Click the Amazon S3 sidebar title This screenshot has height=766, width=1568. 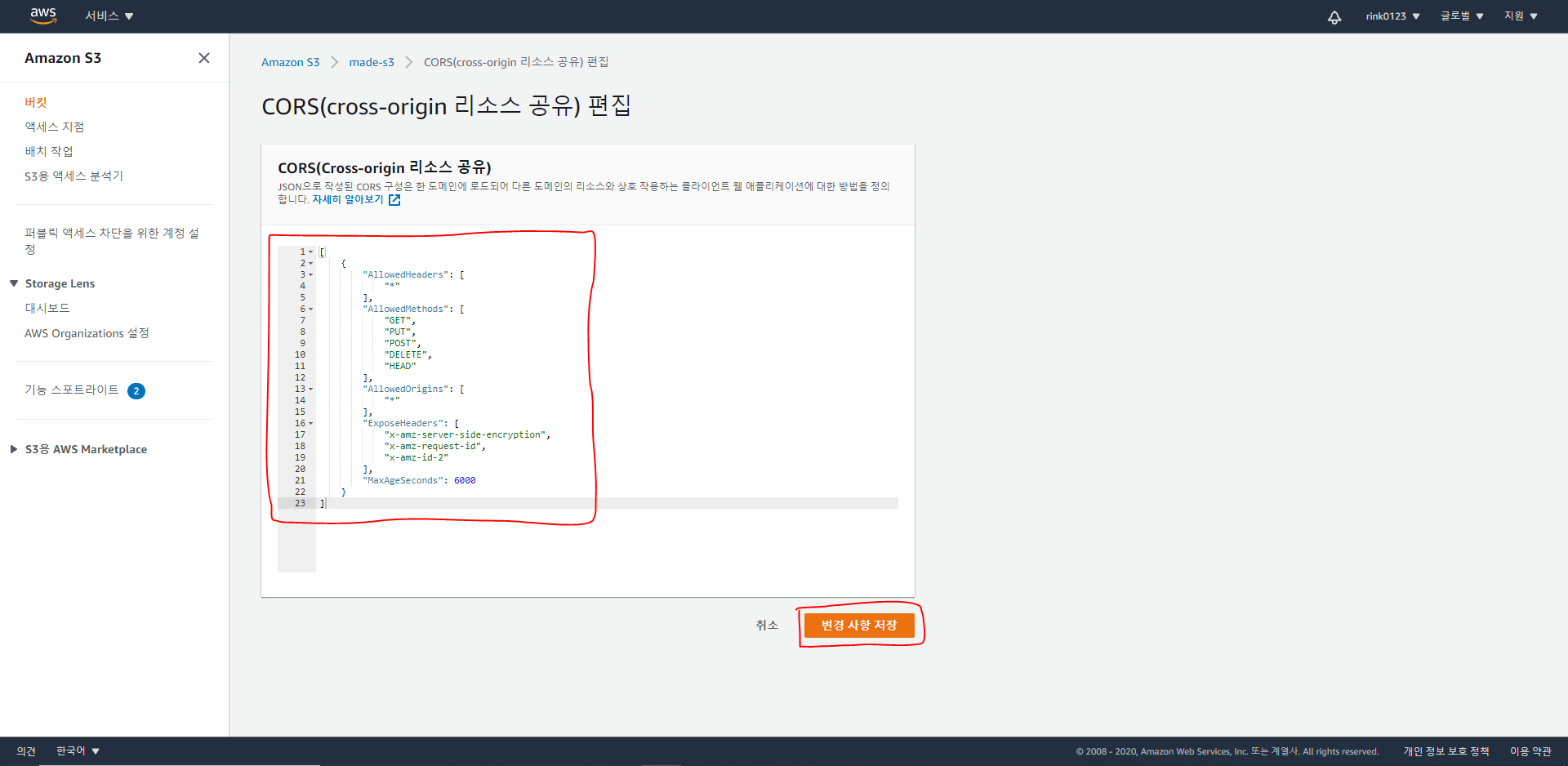(63, 58)
